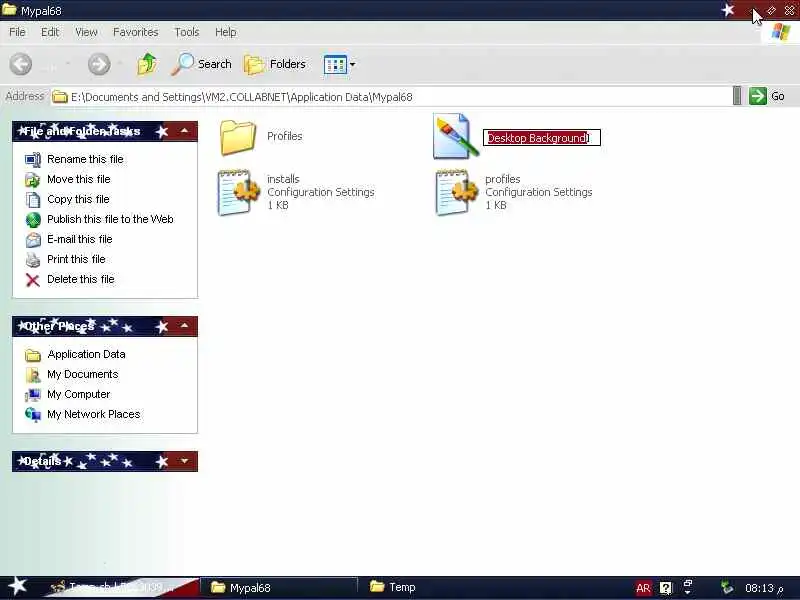This screenshot has width=800, height=600.
Task: Click the 'installs' file name text
Action: point(283,179)
